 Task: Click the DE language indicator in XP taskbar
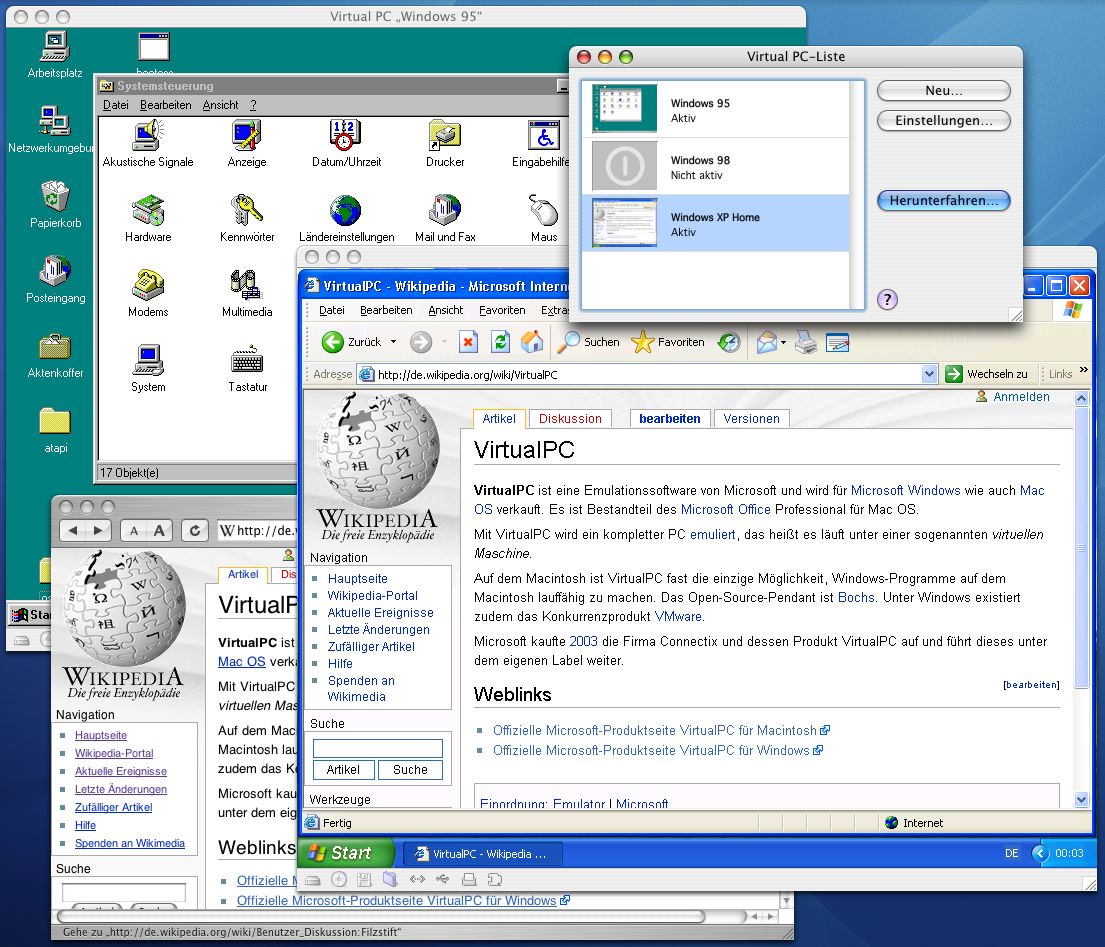pyautogui.click(x=1011, y=853)
